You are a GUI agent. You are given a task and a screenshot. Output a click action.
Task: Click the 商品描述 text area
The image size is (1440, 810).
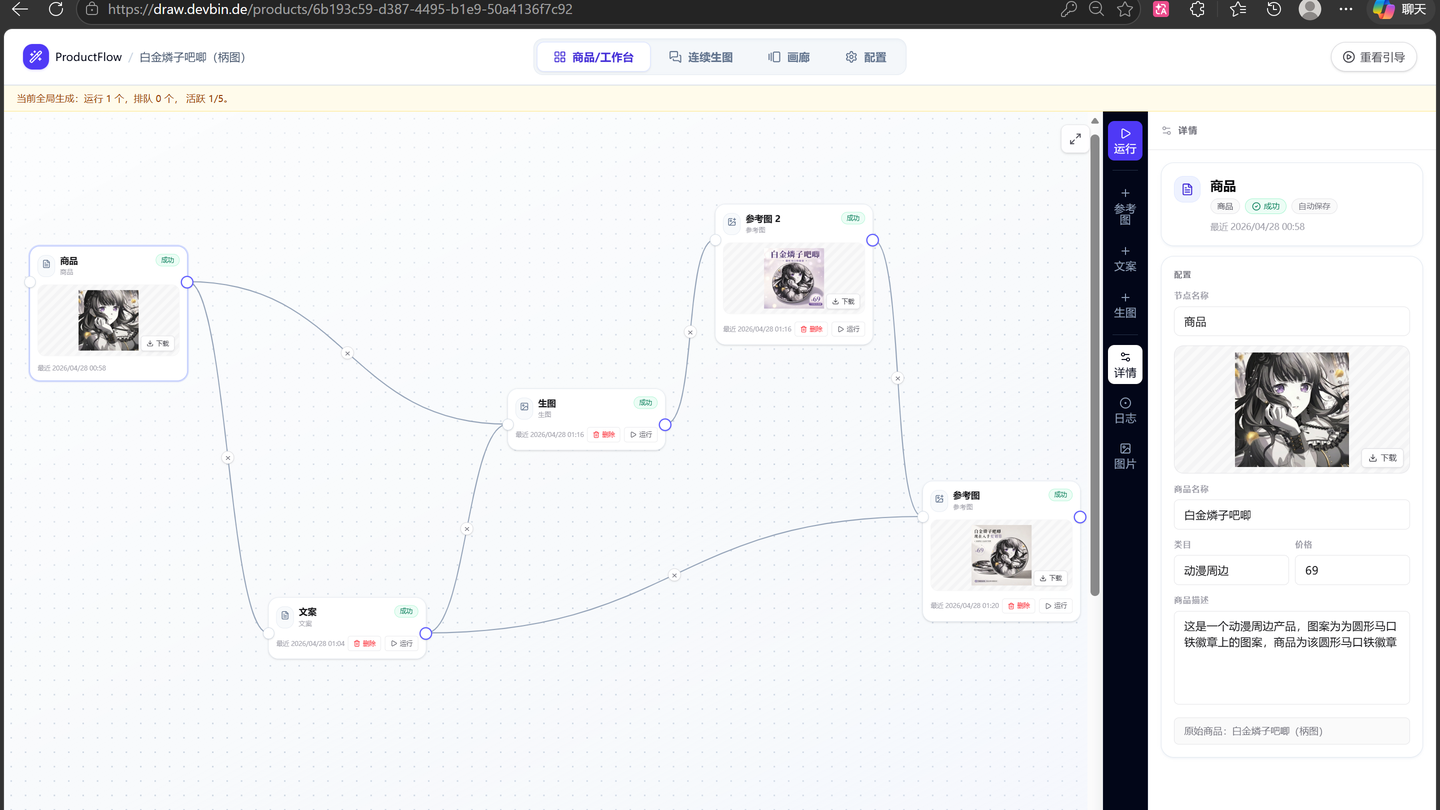(x=1292, y=658)
